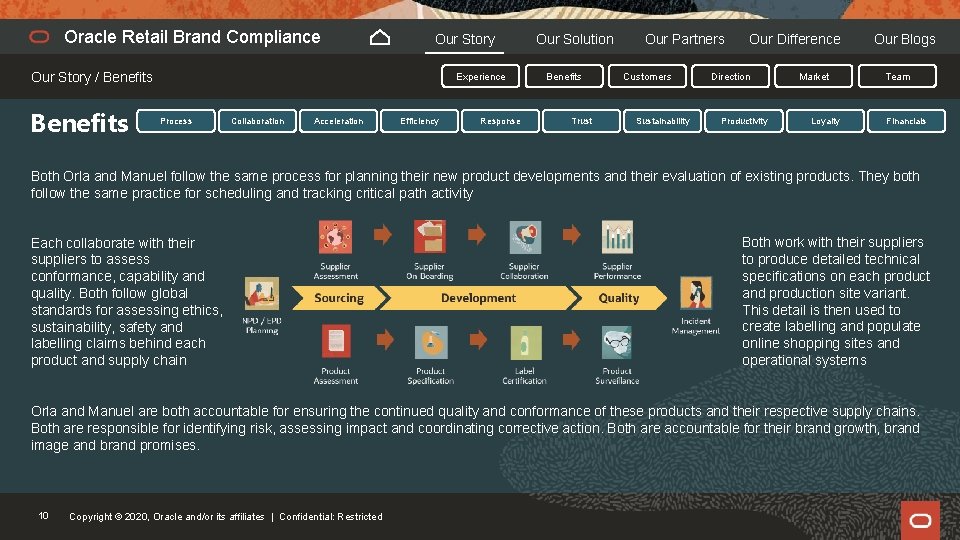Click the Market button
Screen dimensions: 960x540
(x=814, y=77)
